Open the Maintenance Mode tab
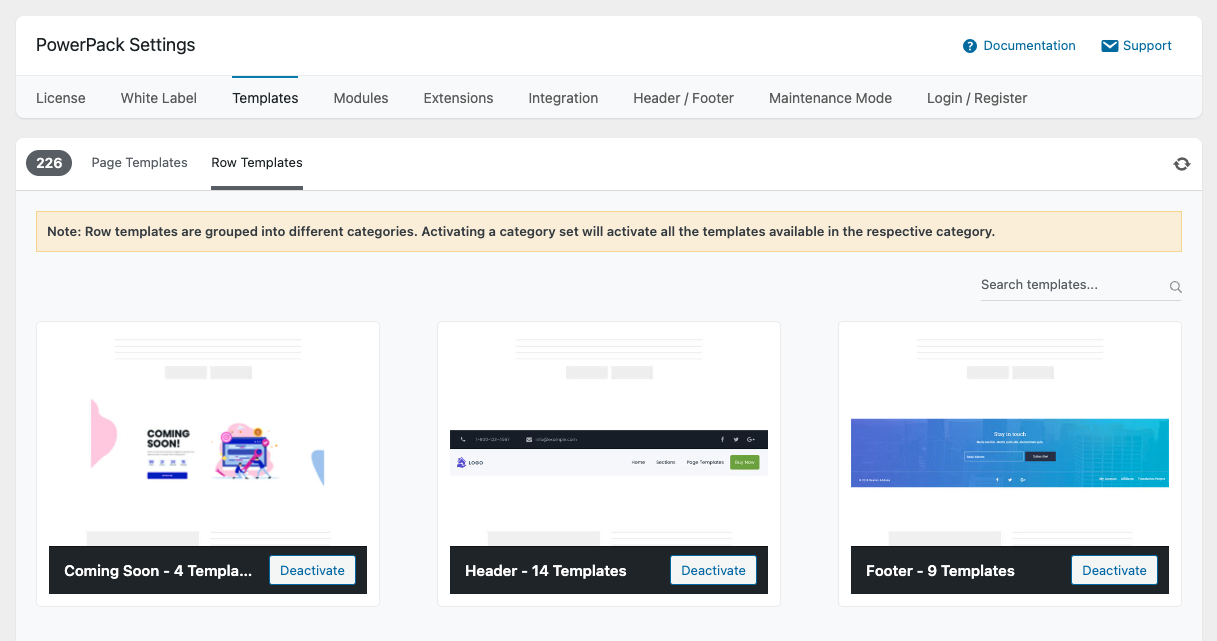 tap(830, 98)
